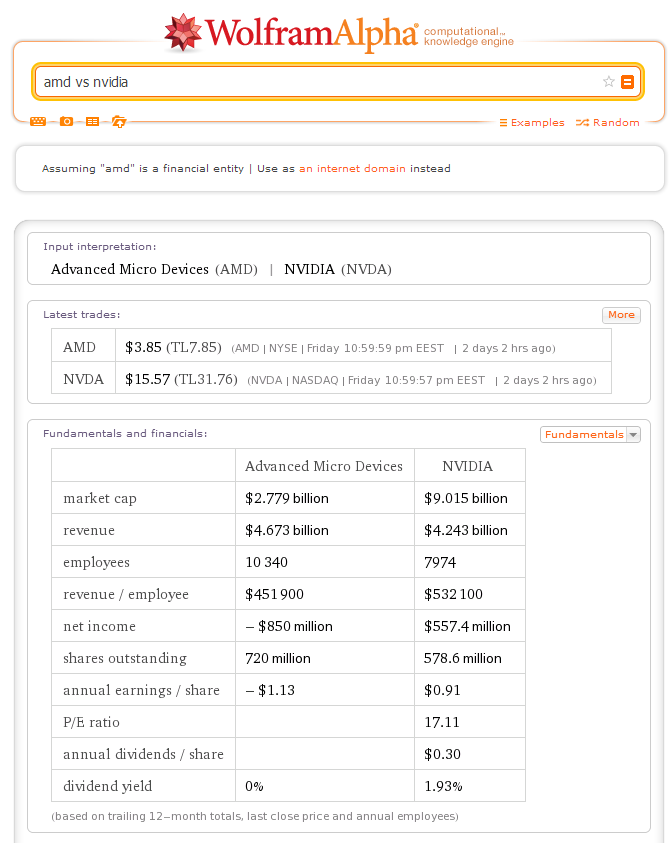Click the WolframAlpha star logo
Viewport: 669px width, 843px height.
(183, 33)
